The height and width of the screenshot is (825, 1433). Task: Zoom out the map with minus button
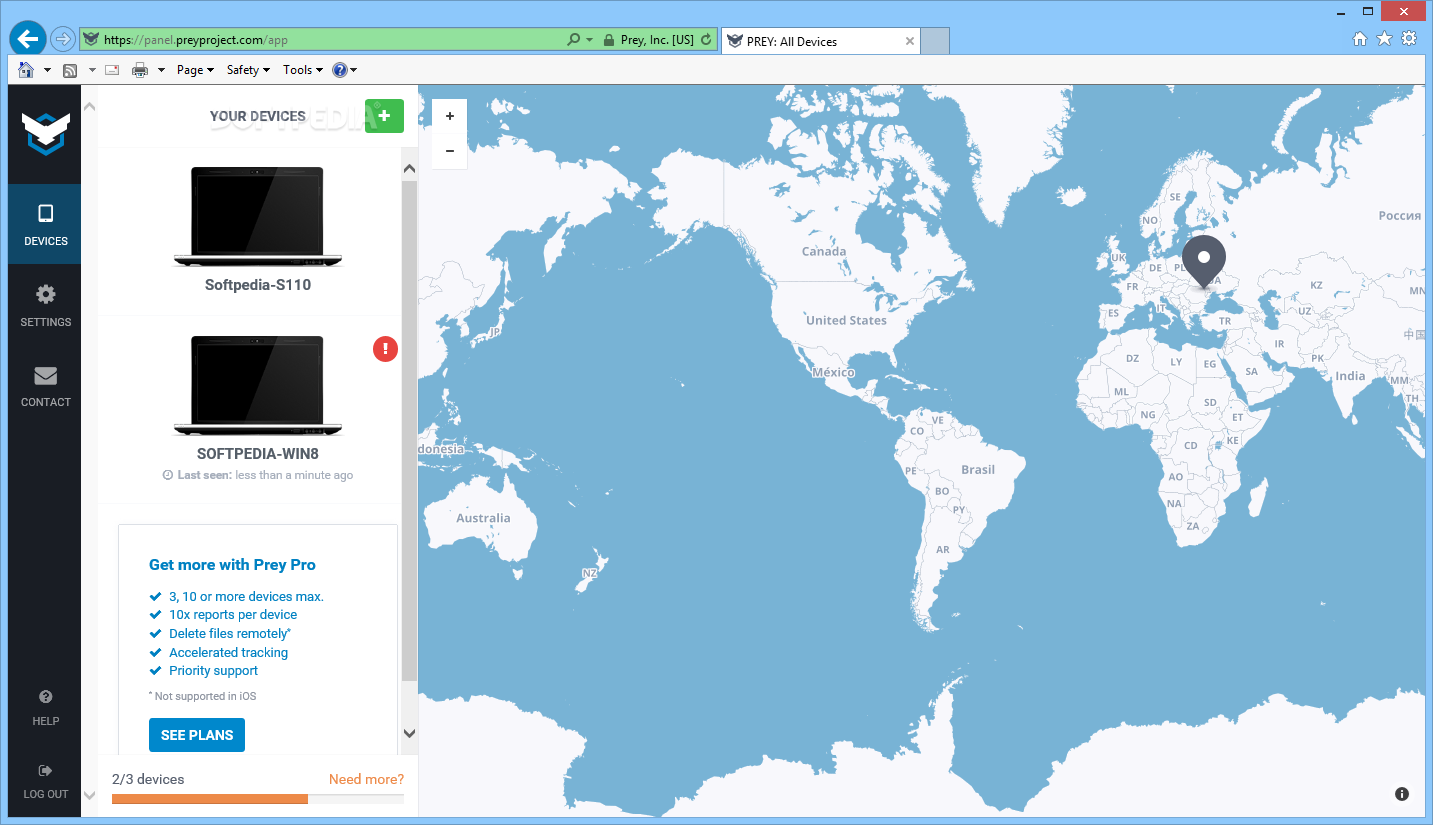pyautogui.click(x=450, y=151)
